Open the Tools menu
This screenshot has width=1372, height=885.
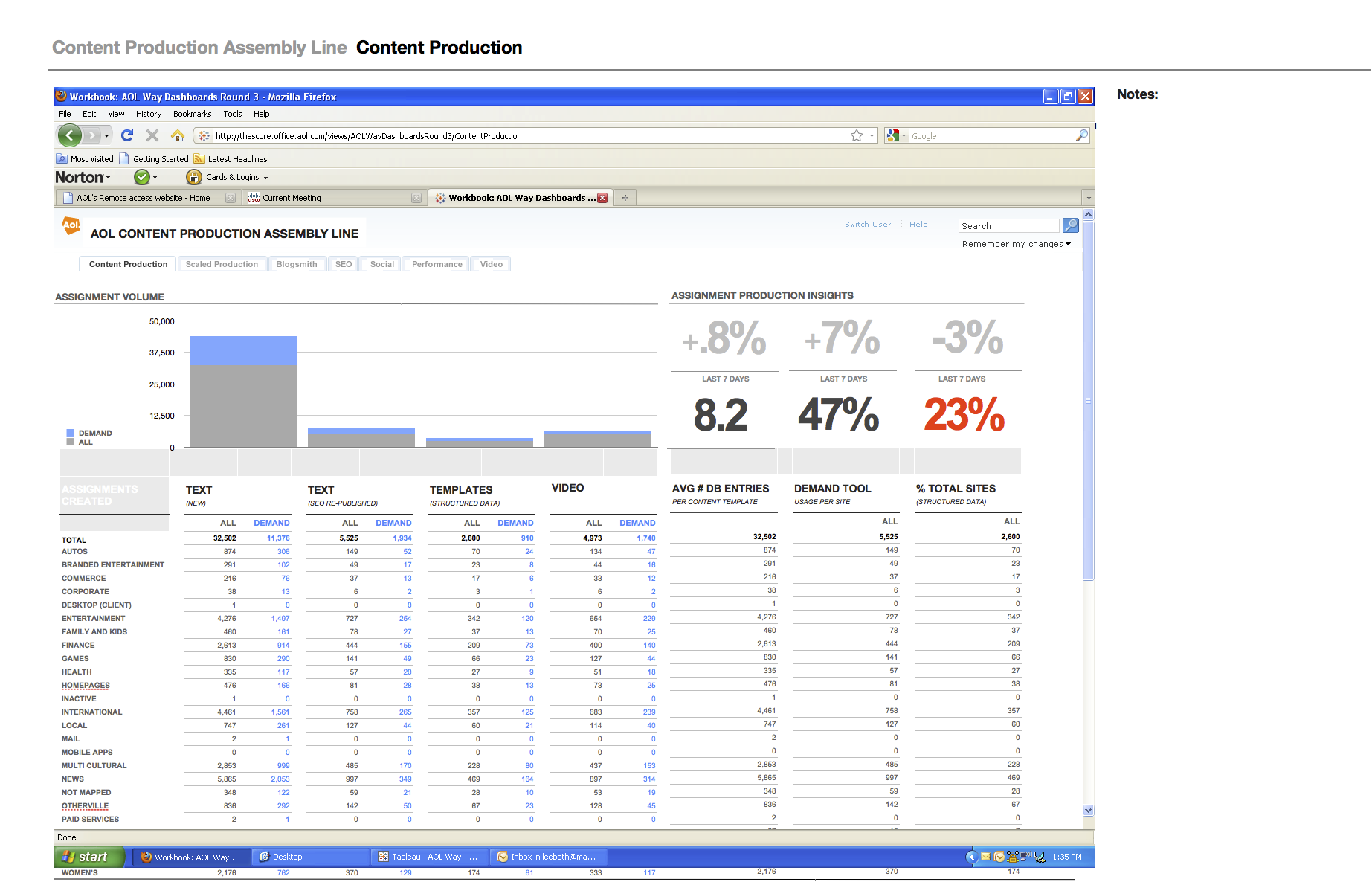click(x=233, y=114)
